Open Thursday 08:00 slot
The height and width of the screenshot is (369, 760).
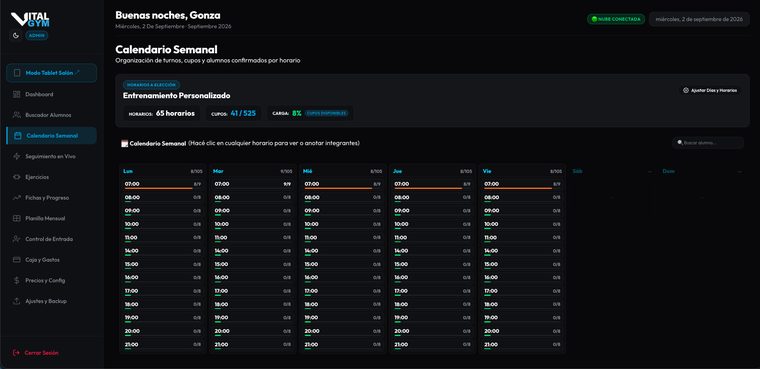[432, 198]
